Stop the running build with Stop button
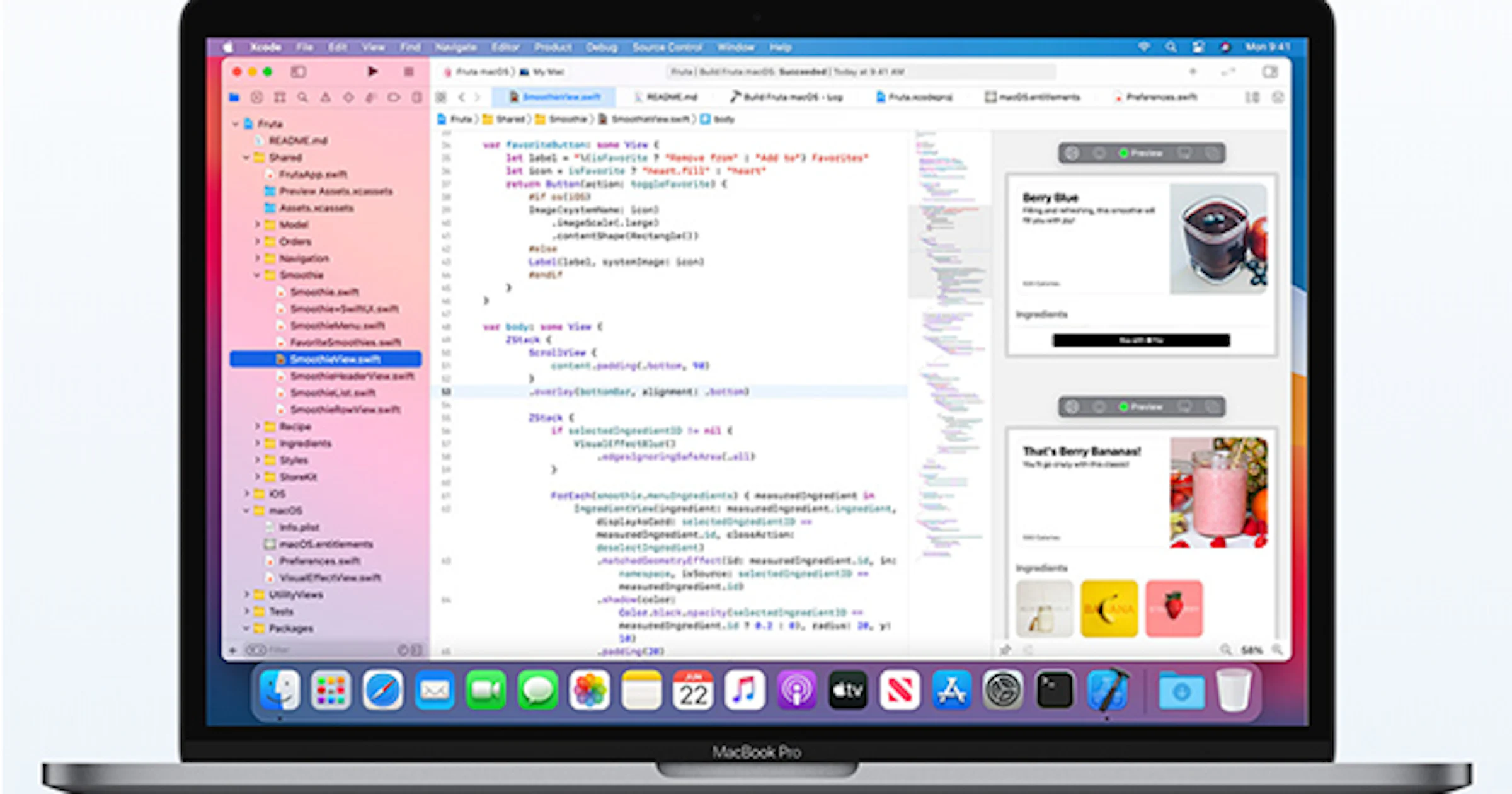The width and height of the screenshot is (1512, 794). tap(408, 72)
